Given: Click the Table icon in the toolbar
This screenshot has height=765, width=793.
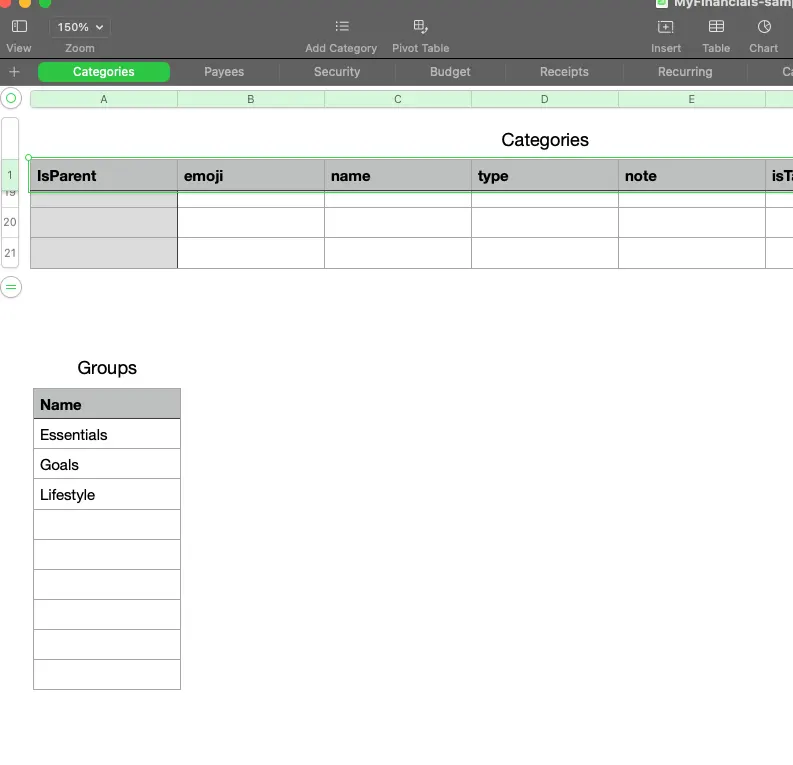Looking at the screenshot, I should (x=716, y=27).
